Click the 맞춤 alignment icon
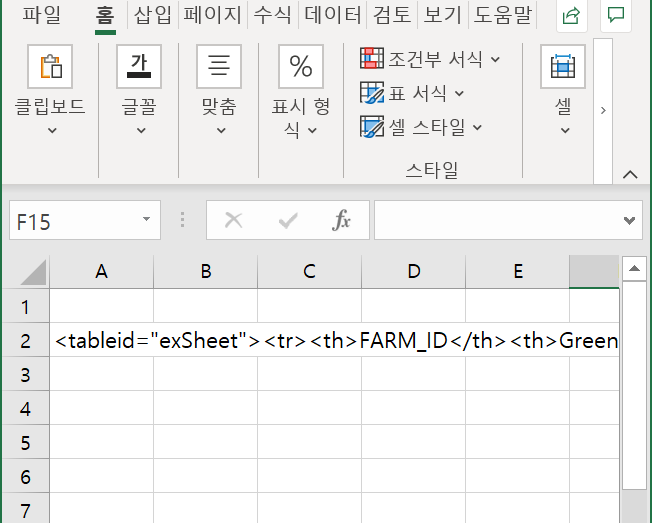 pos(219,67)
